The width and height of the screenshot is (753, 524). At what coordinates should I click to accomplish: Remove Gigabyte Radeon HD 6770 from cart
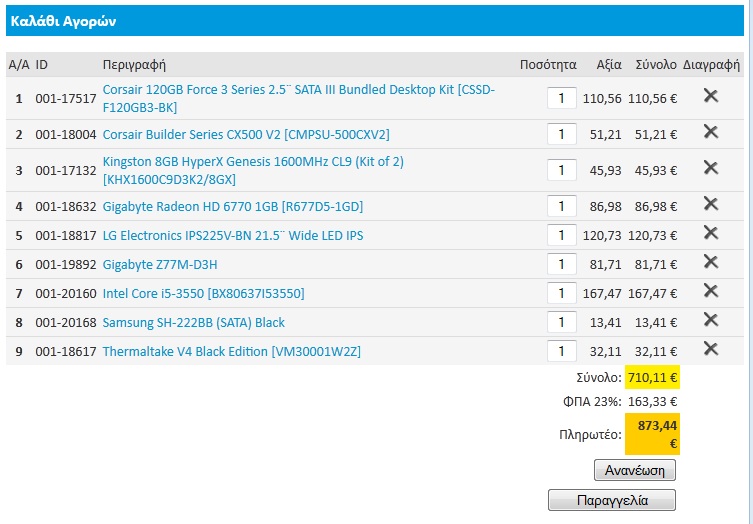711,204
